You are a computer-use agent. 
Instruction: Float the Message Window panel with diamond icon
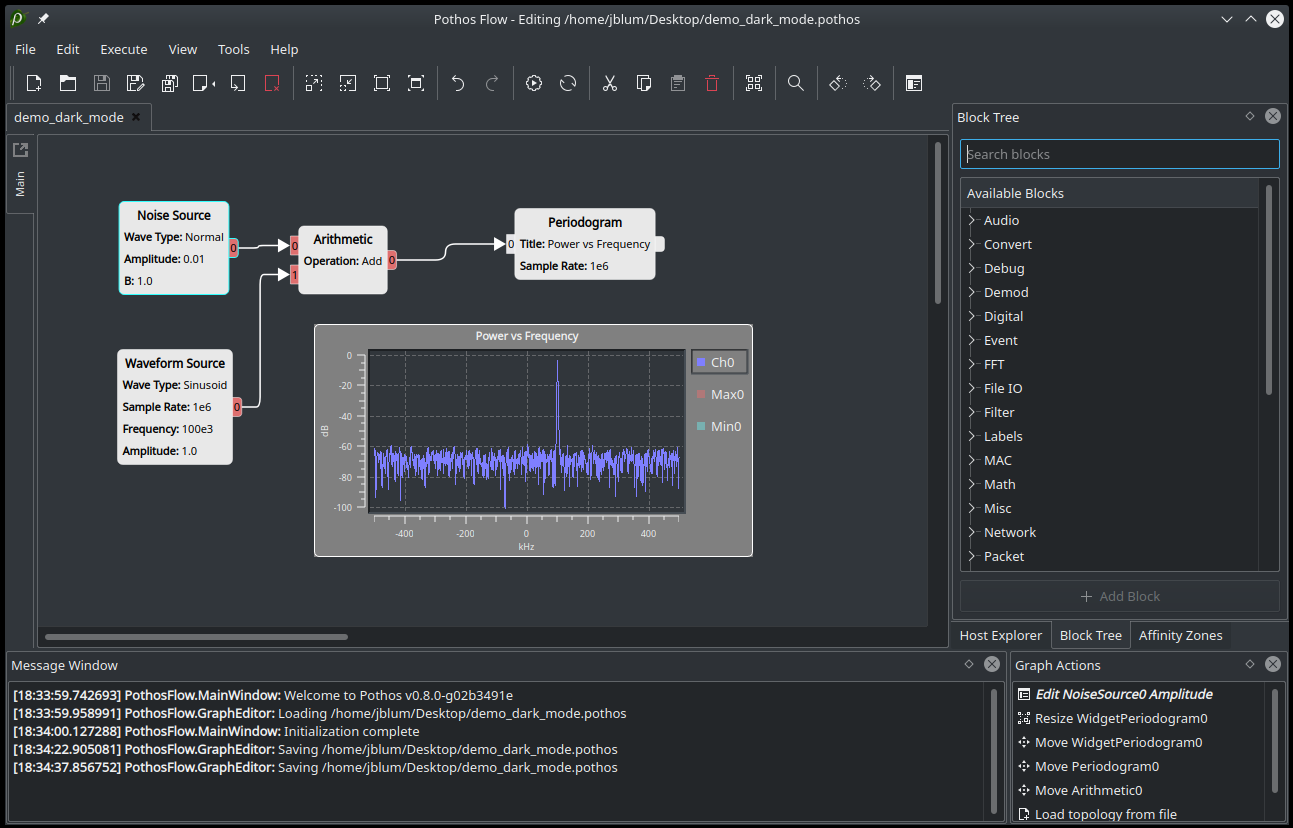click(969, 664)
